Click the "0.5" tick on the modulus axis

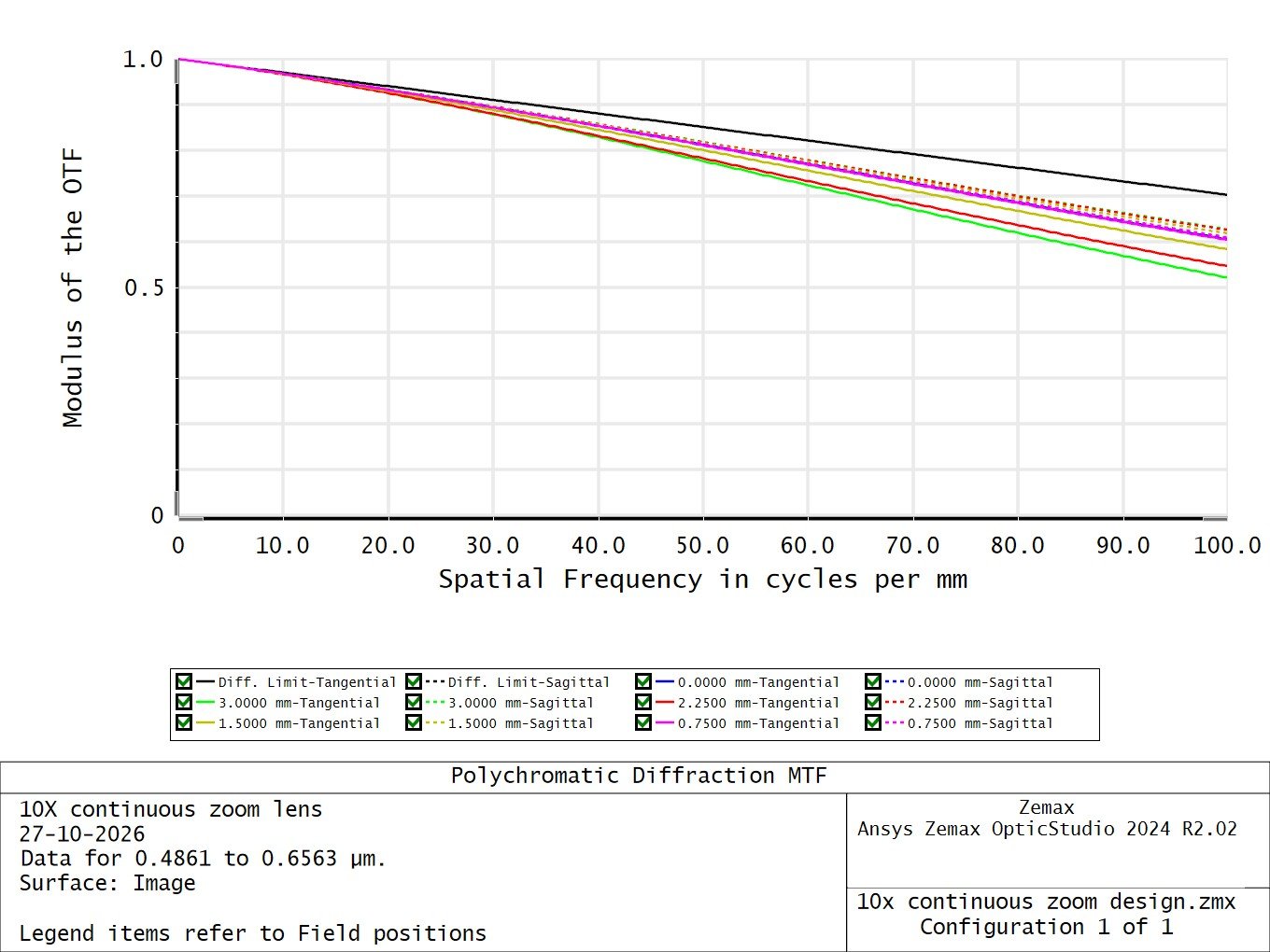click(x=144, y=287)
